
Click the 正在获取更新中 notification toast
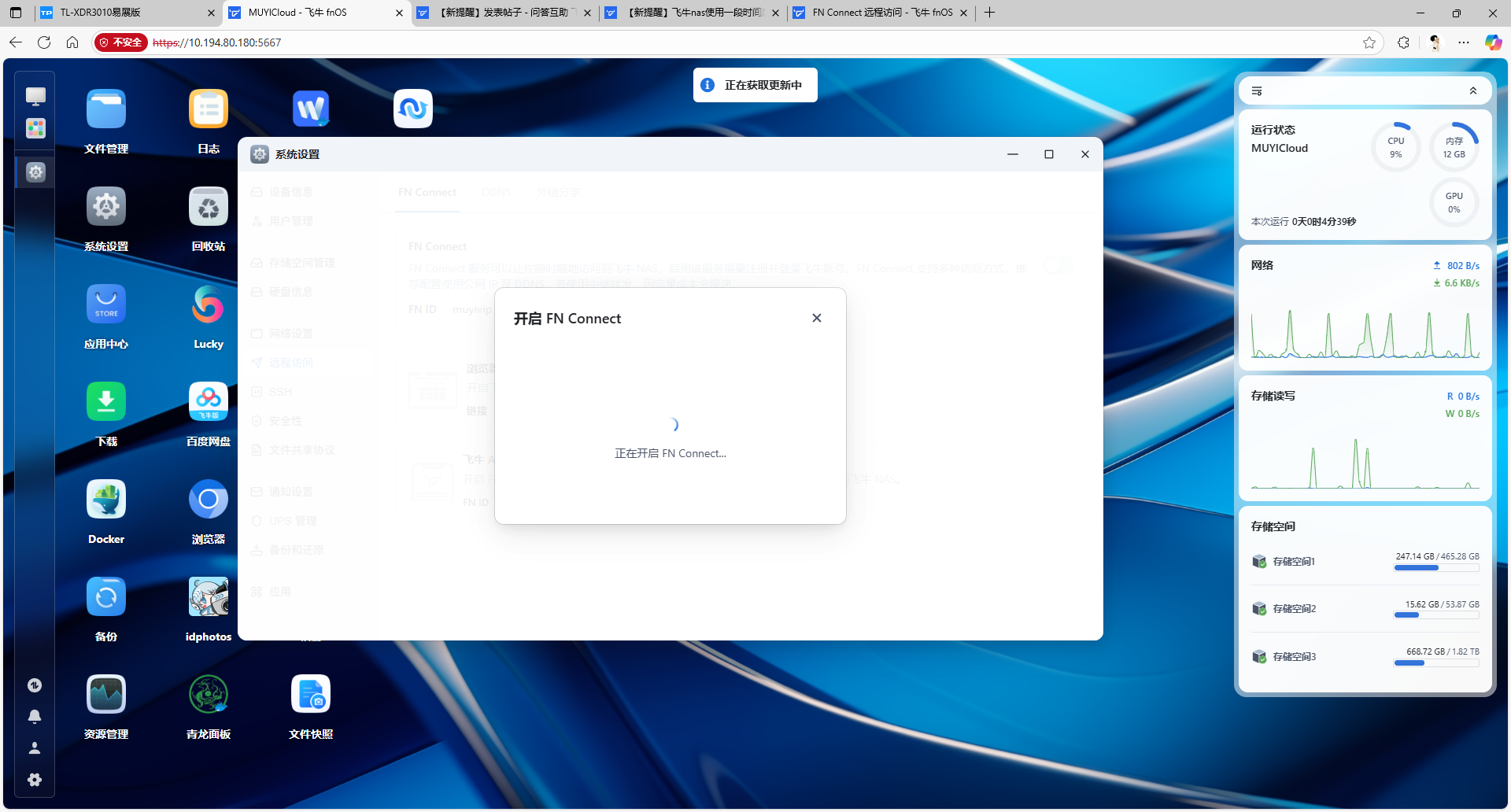click(755, 85)
